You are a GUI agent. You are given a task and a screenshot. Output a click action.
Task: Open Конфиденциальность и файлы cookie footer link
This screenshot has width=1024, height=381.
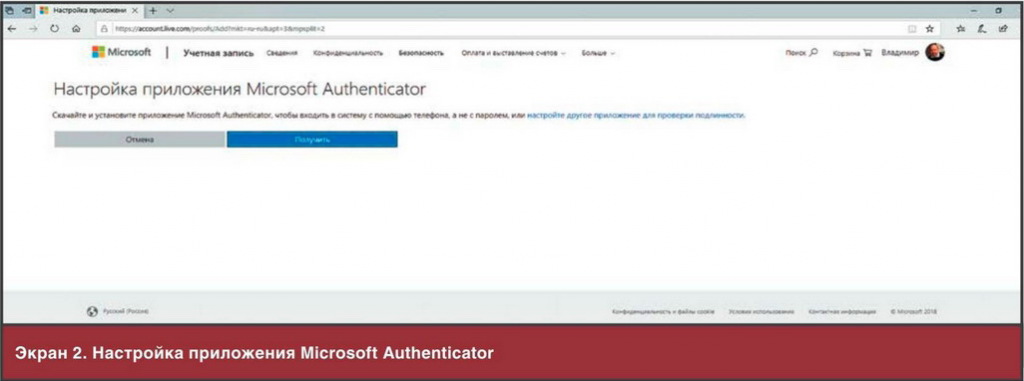coord(663,312)
